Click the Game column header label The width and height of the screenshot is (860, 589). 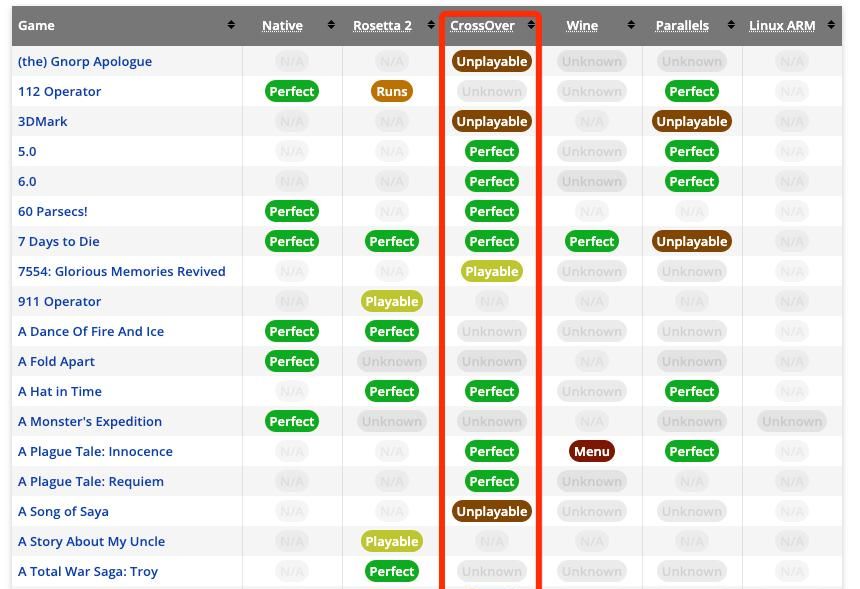point(36,25)
